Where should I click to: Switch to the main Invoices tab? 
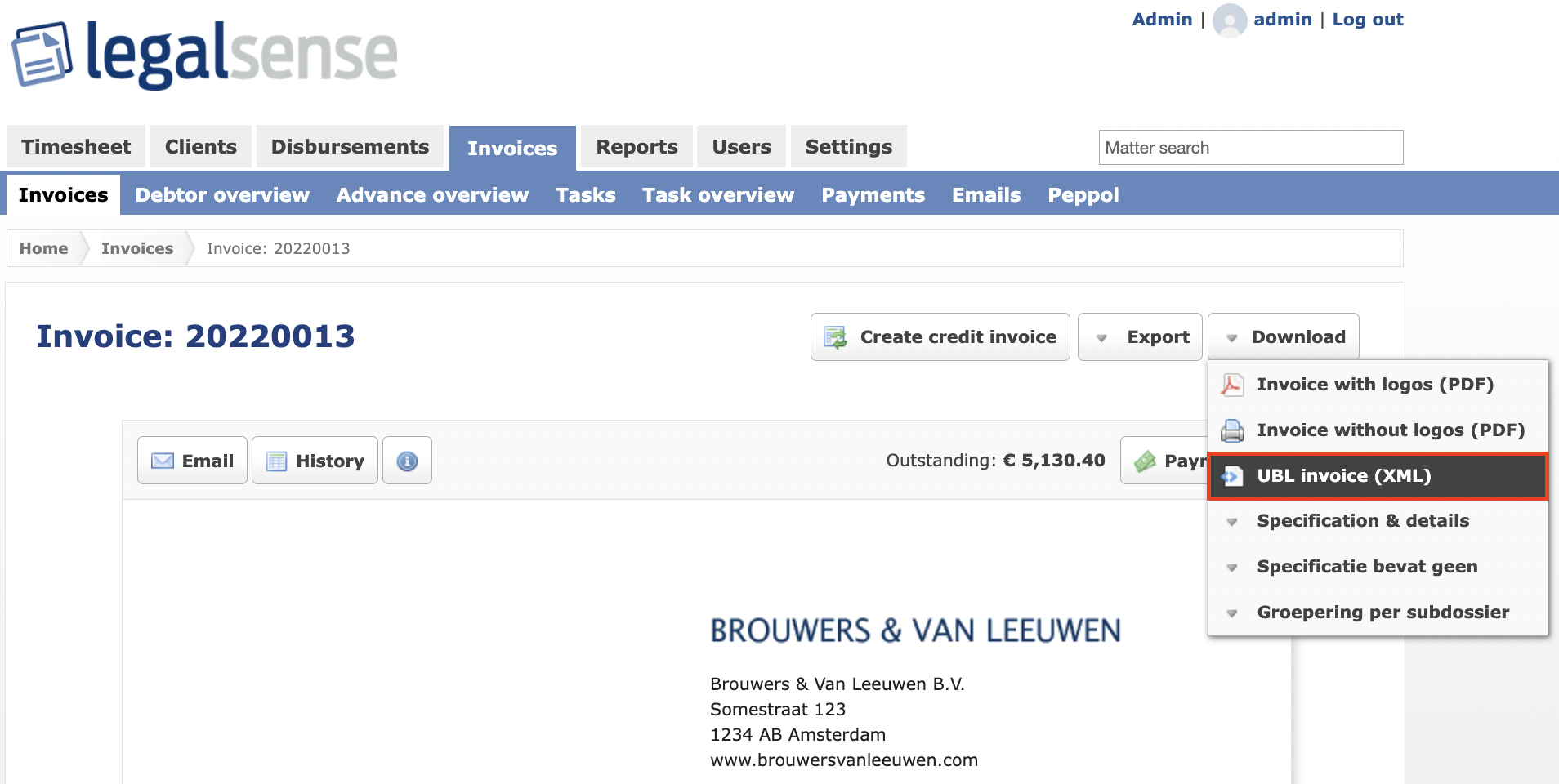[x=512, y=149]
